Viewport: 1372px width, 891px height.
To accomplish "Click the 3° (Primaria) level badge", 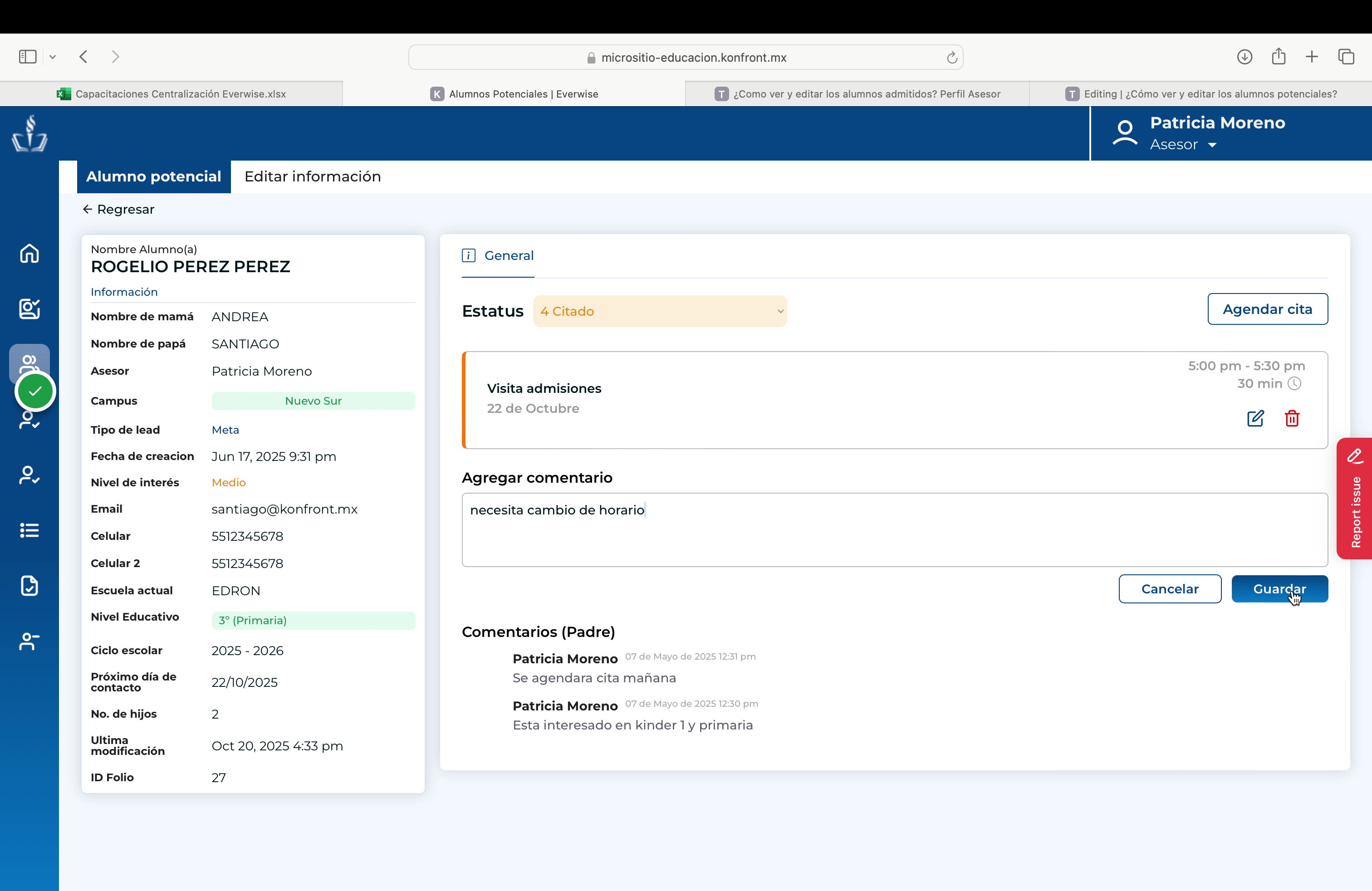I will point(313,620).
